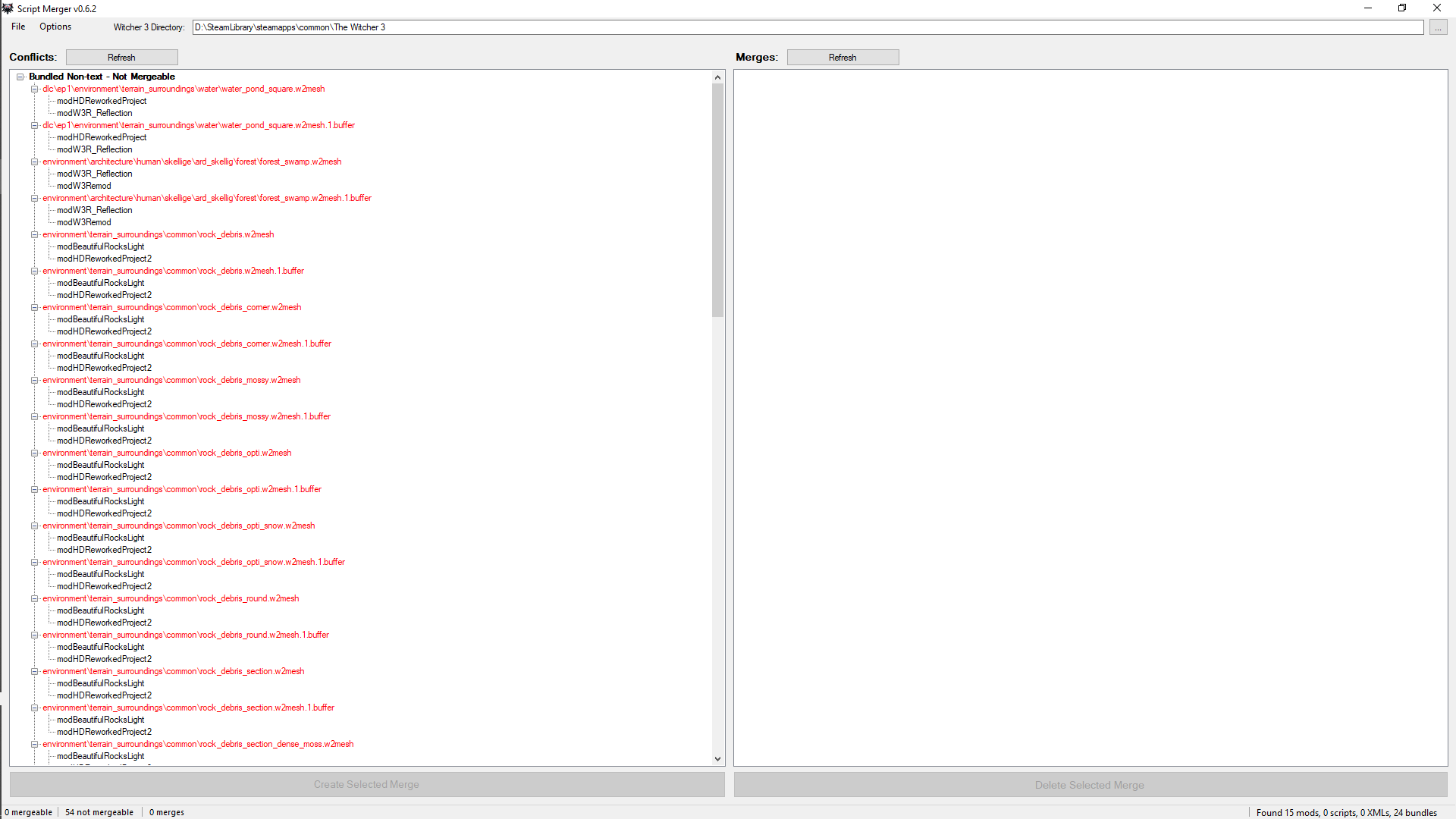Viewport: 1456px width, 819px height.
Task: Collapse the forest_swamp.w2mesh conflict node
Action: point(34,162)
